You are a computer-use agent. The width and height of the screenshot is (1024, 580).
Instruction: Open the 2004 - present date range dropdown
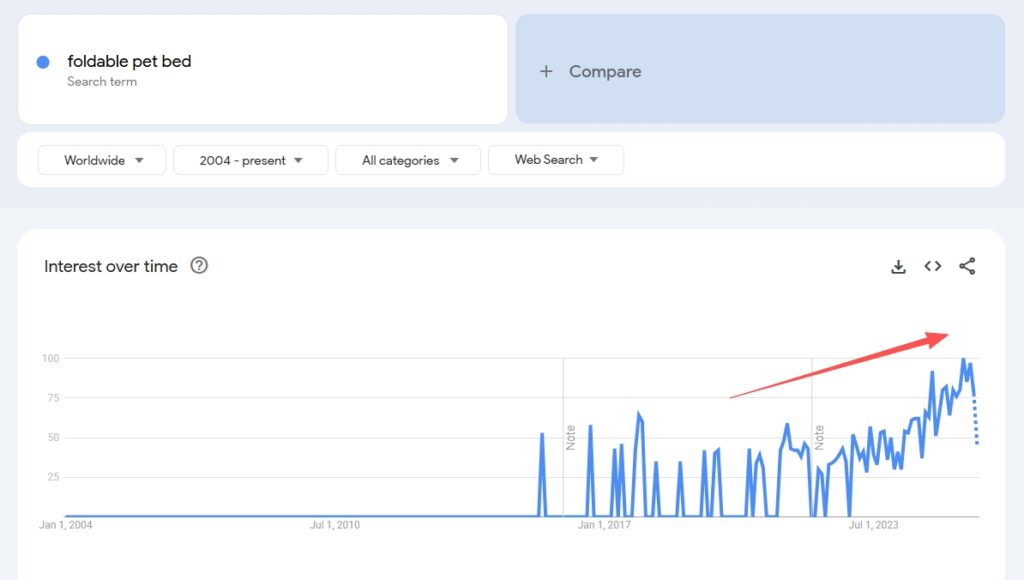pos(250,160)
